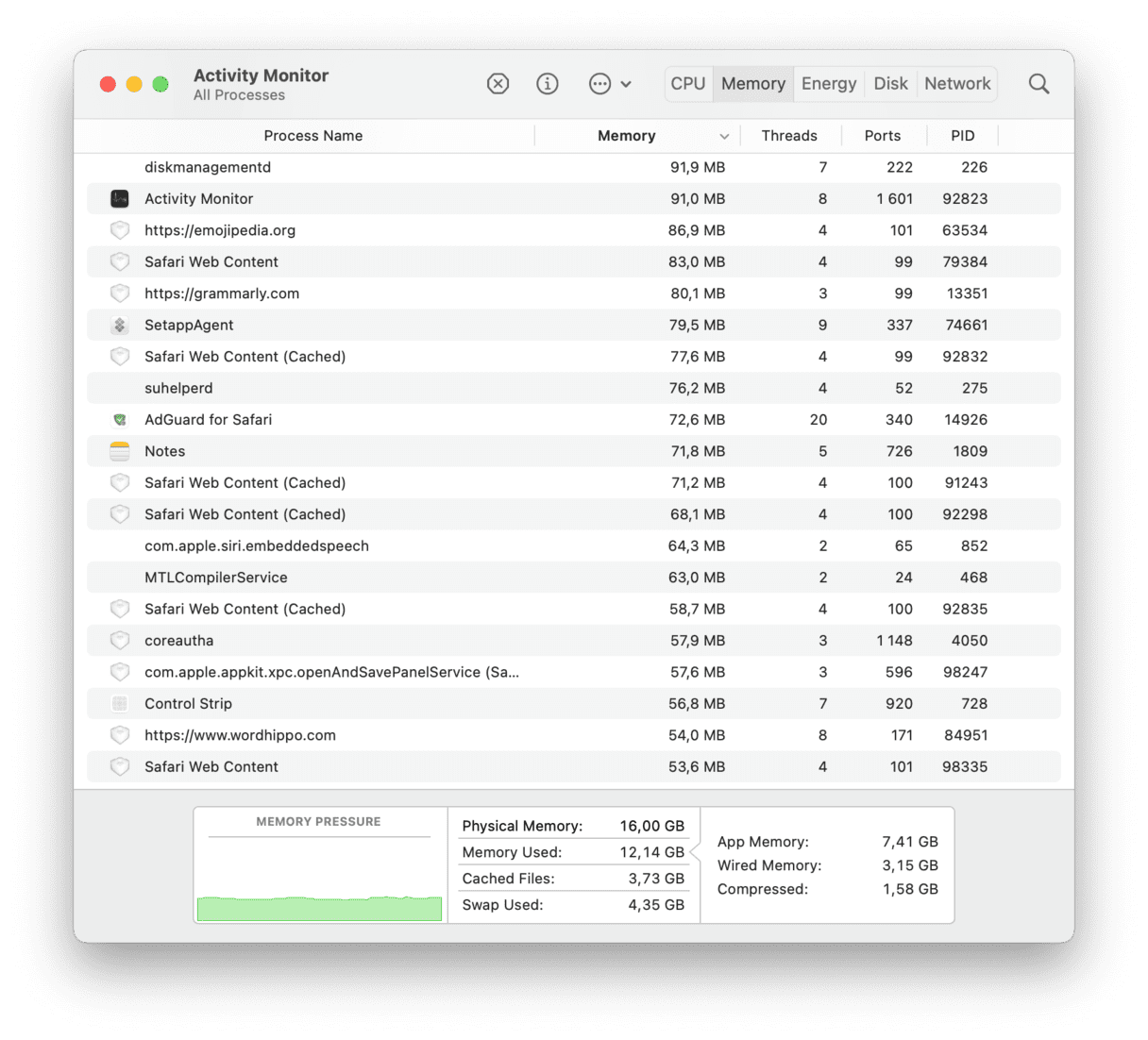Click the Activity Monitor app icon in list
Screen dimensions: 1148x1040
tap(120, 199)
